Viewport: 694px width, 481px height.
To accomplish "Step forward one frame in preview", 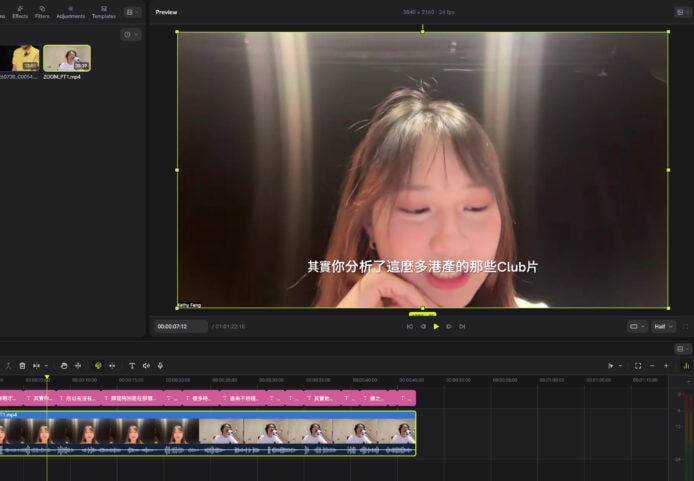I will click(449, 327).
